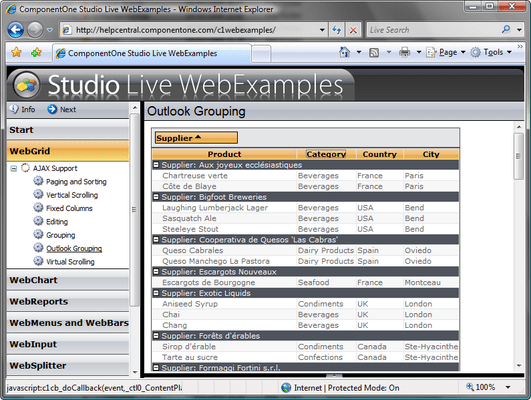Viewport: 531px width, 400px height.
Task: Click the Chartreuse verte product cell
Action: 225,175
